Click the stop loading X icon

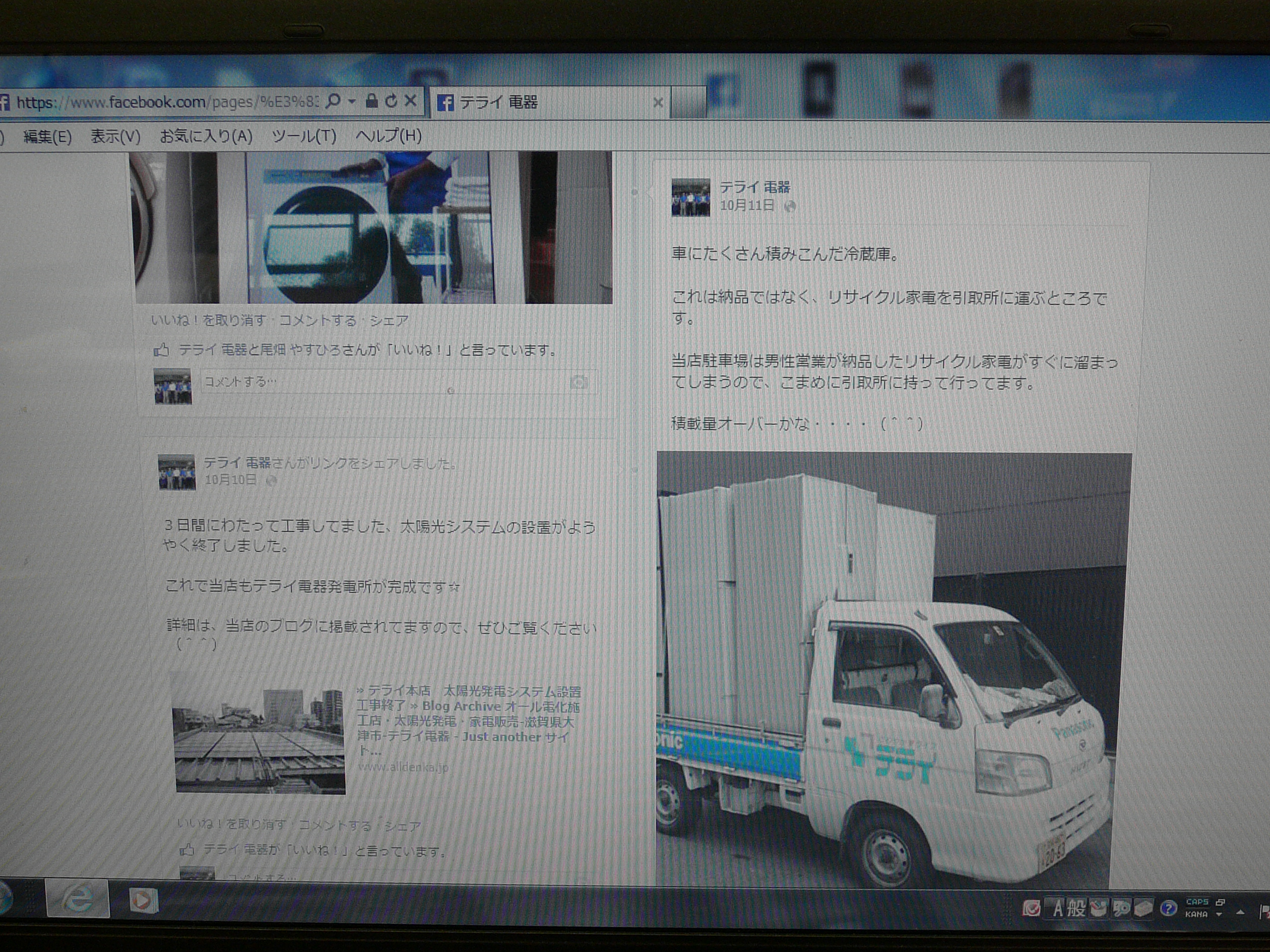pos(410,101)
